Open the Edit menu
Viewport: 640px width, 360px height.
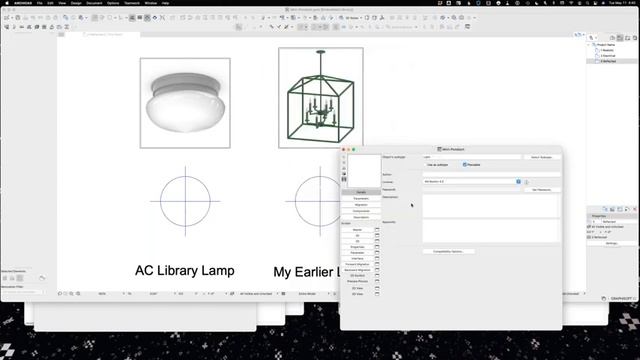click(x=50, y=3)
